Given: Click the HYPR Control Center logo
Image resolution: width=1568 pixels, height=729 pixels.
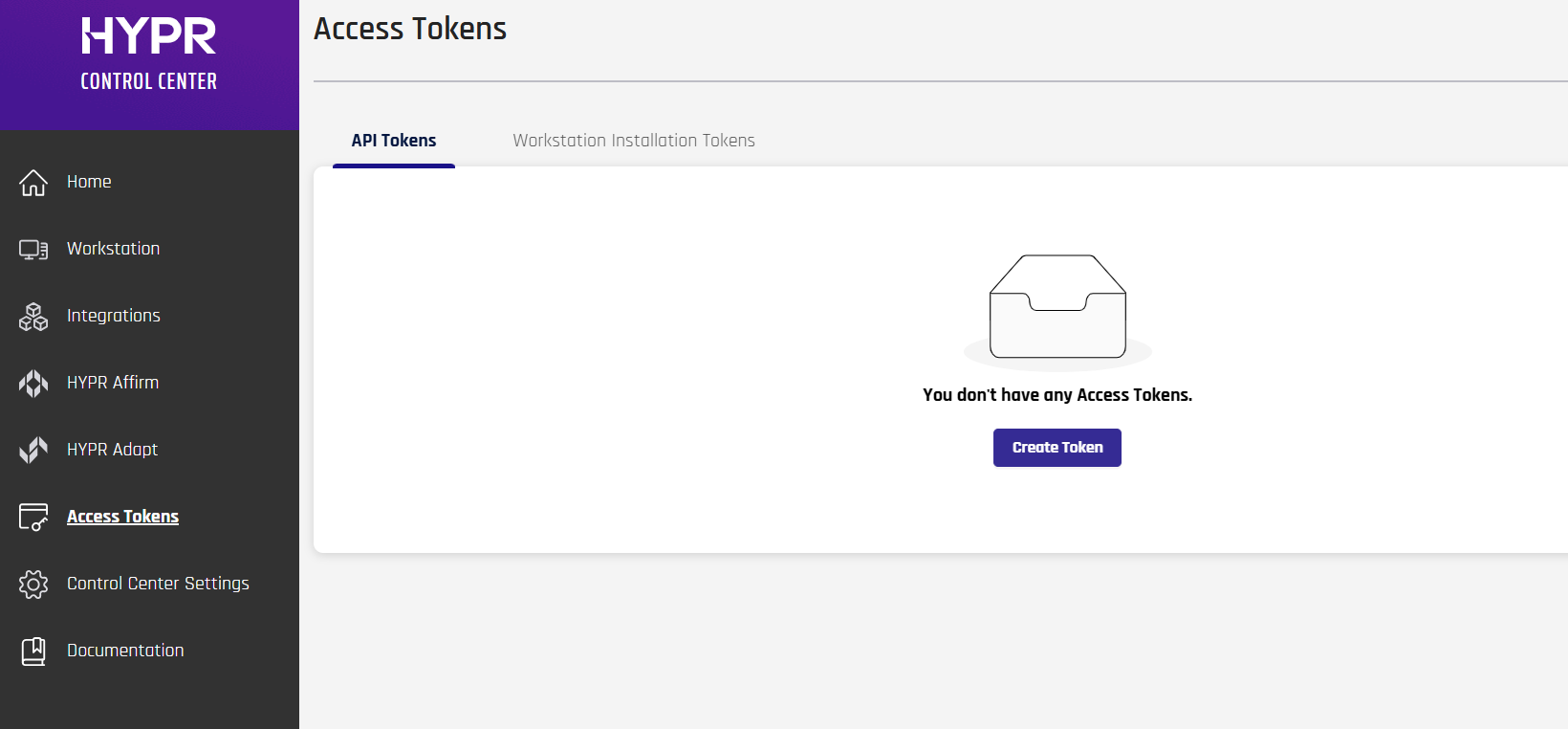Looking at the screenshot, I should [149, 55].
